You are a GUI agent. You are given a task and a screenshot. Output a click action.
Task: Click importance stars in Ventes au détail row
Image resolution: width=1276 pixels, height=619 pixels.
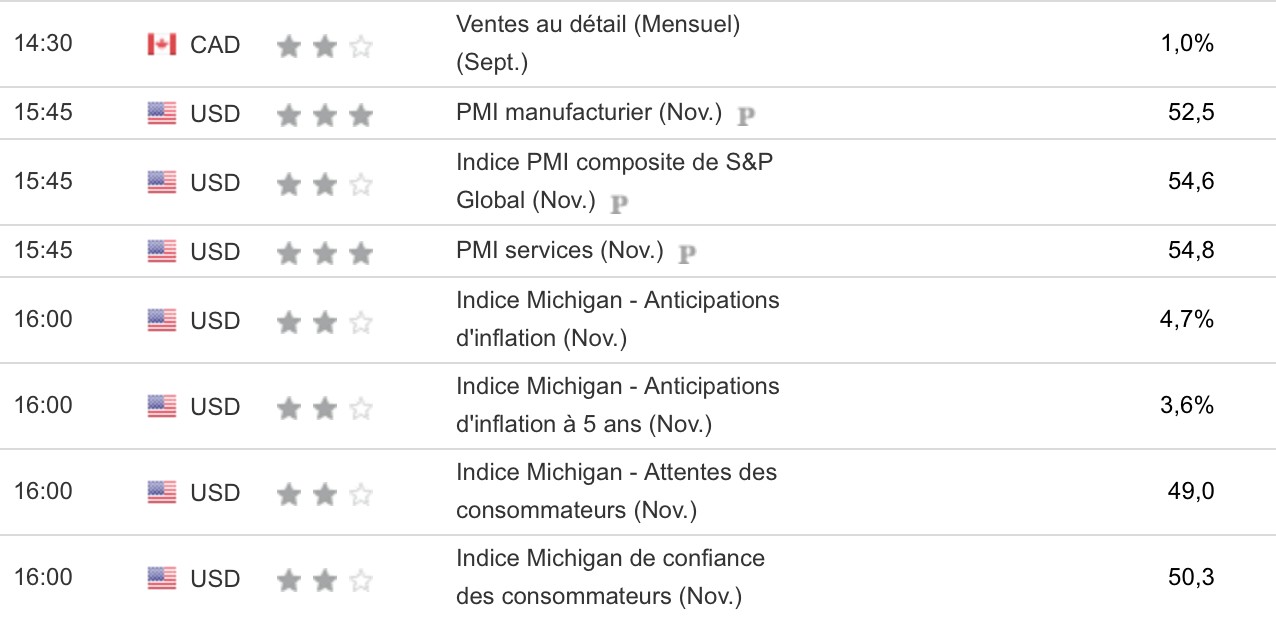point(324,46)
